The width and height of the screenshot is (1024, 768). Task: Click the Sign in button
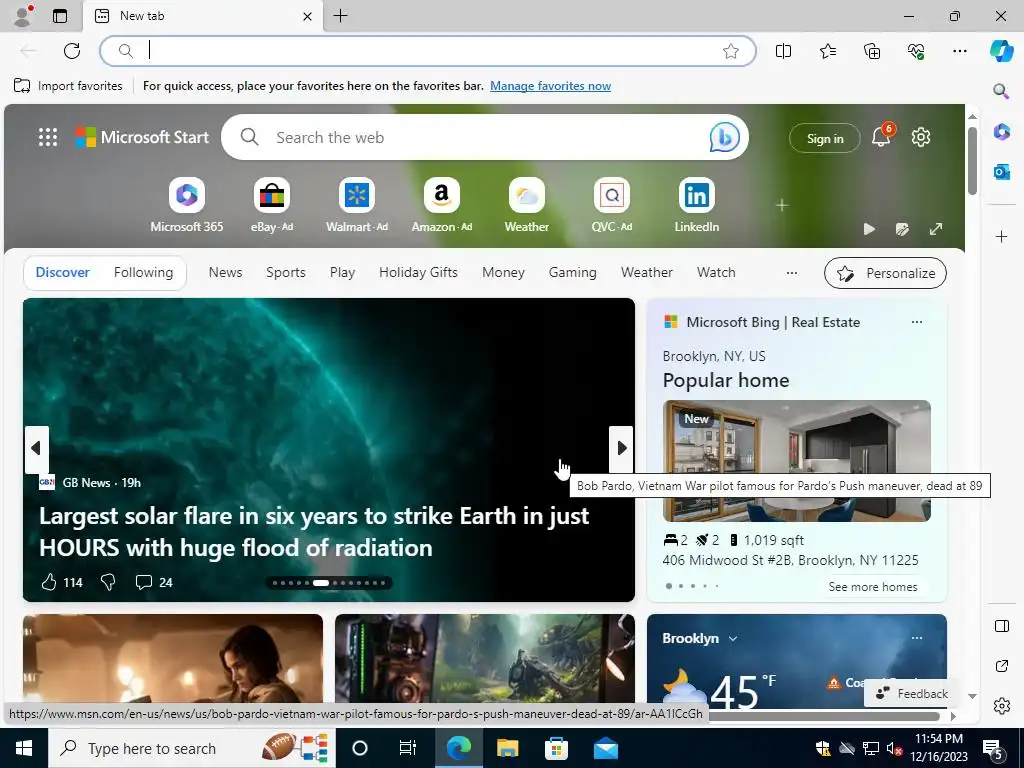[825, 138]
